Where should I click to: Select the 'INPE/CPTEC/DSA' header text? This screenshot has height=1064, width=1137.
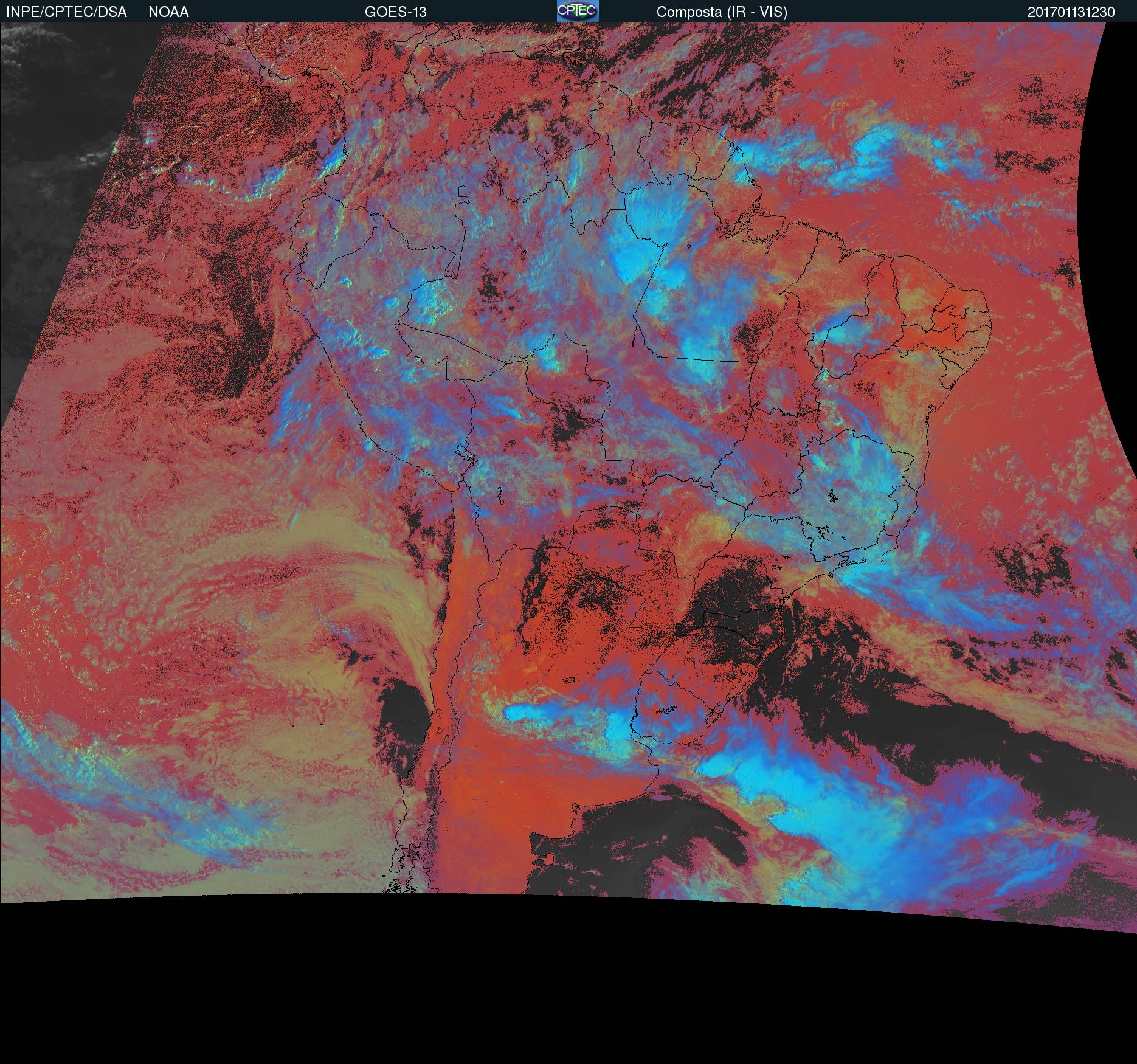(66, 12)
